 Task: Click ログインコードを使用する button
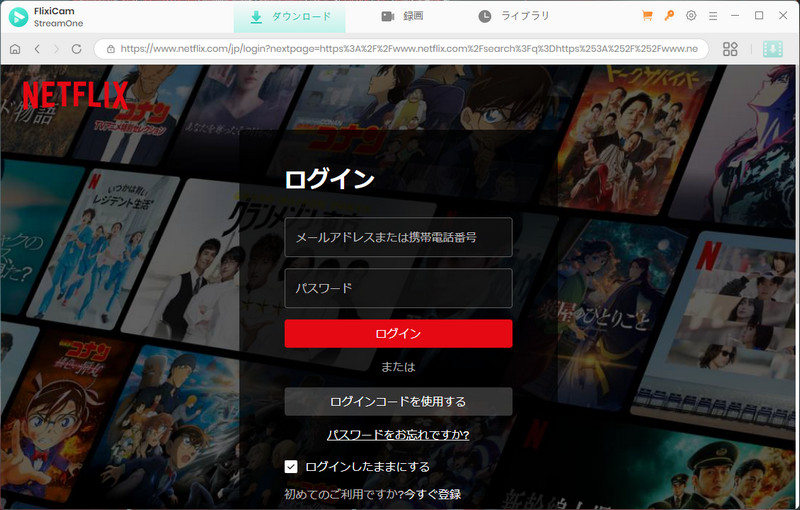[x=398, y=401]
